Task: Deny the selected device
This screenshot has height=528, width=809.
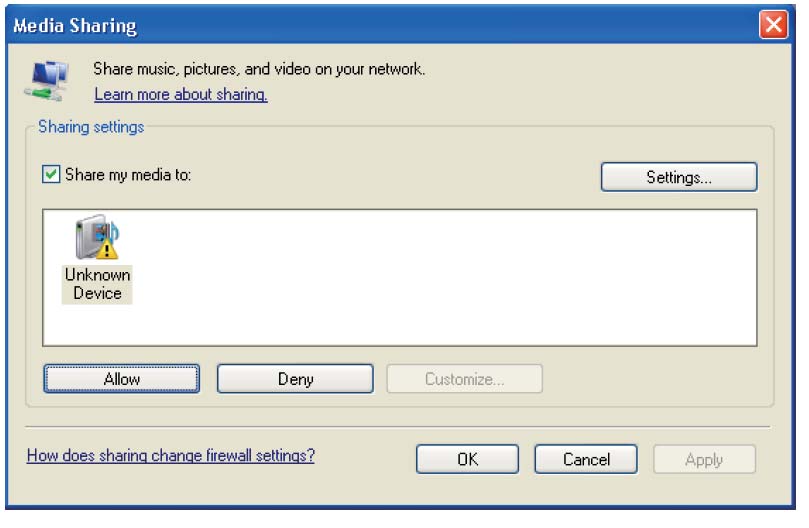Action: click(x=295, y=379)
